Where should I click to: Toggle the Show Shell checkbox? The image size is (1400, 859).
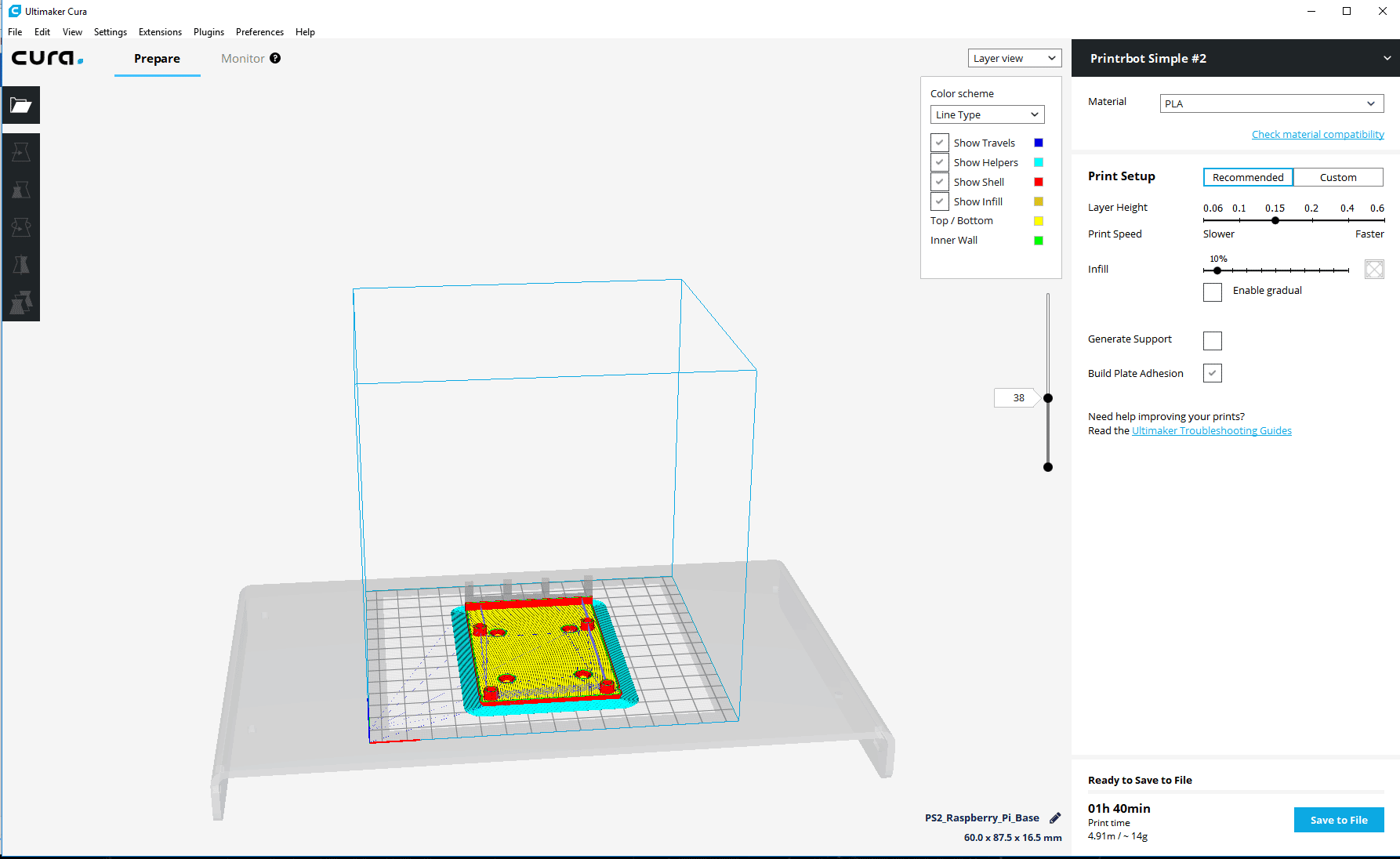coord(939,182)
